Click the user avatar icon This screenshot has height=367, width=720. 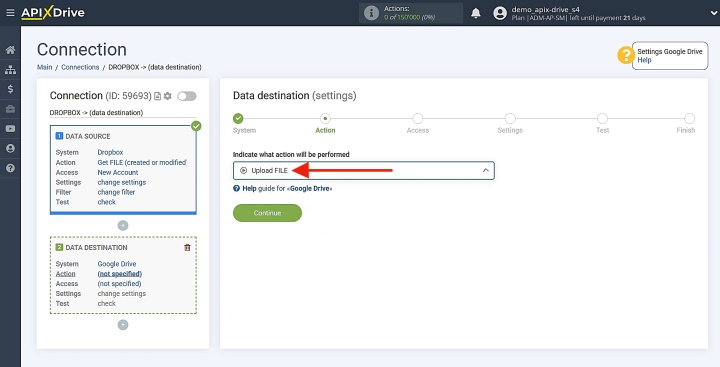coord(500,13)
